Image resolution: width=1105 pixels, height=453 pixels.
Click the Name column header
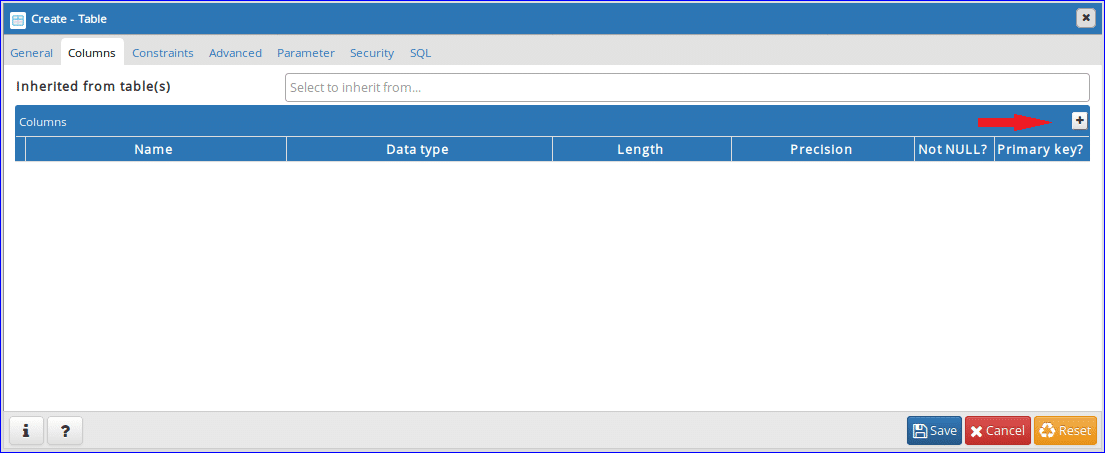point(154,150)
